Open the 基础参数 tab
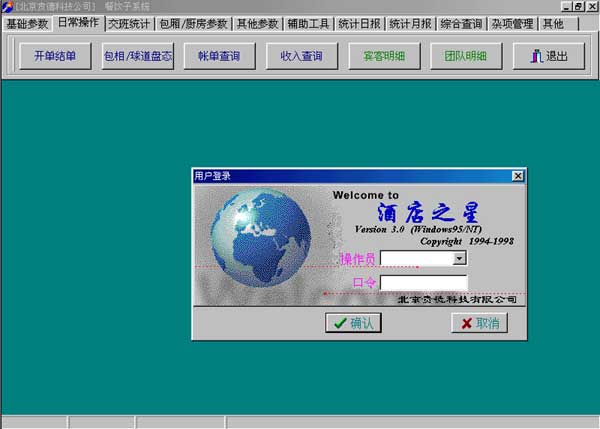This screenshot has width=600, height=429. coord(27,24)
